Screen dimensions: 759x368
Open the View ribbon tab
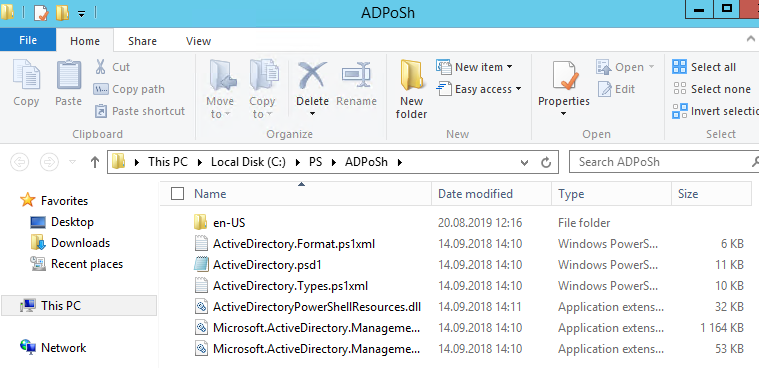pyautogui.click(x=198, y=41)
